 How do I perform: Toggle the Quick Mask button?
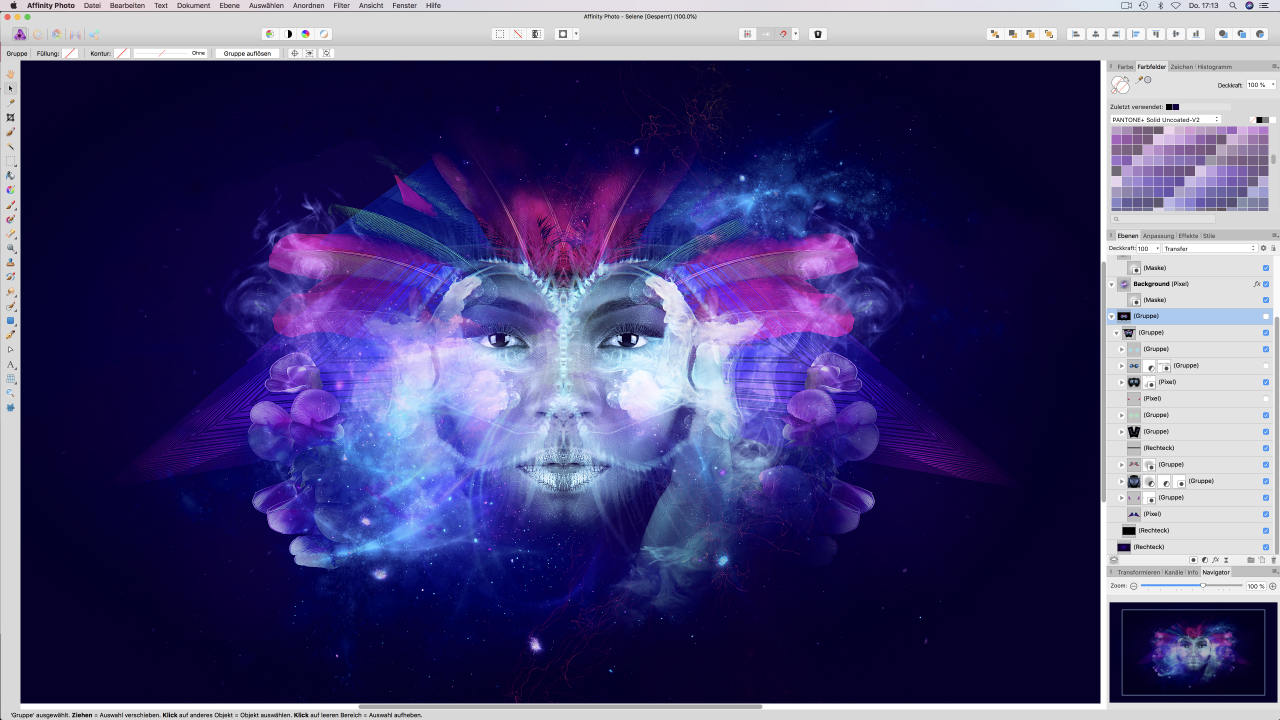click(x=563, y=34)
